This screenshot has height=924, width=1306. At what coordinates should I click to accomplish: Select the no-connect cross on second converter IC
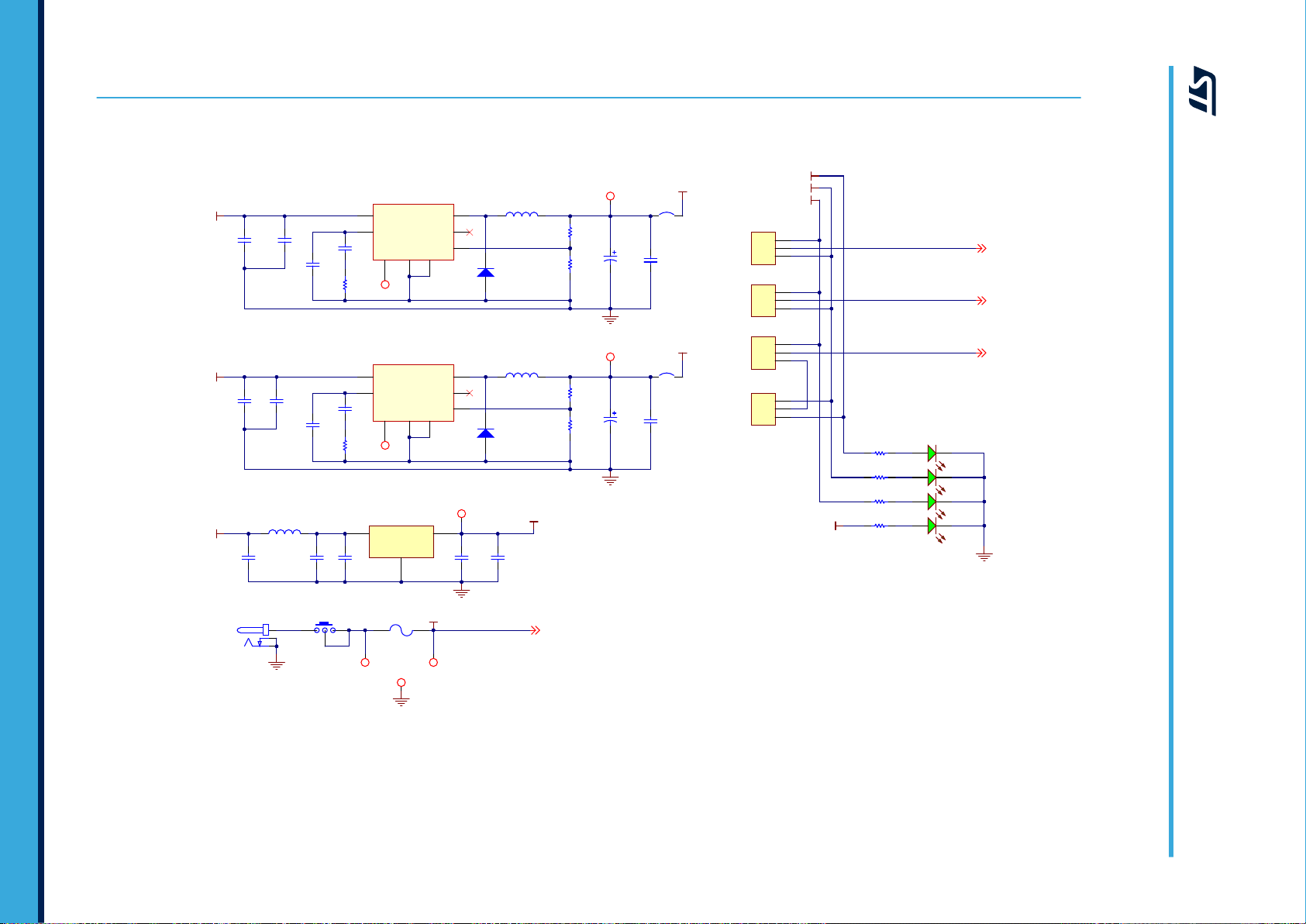pyautogui.click(x=469, y=393)
